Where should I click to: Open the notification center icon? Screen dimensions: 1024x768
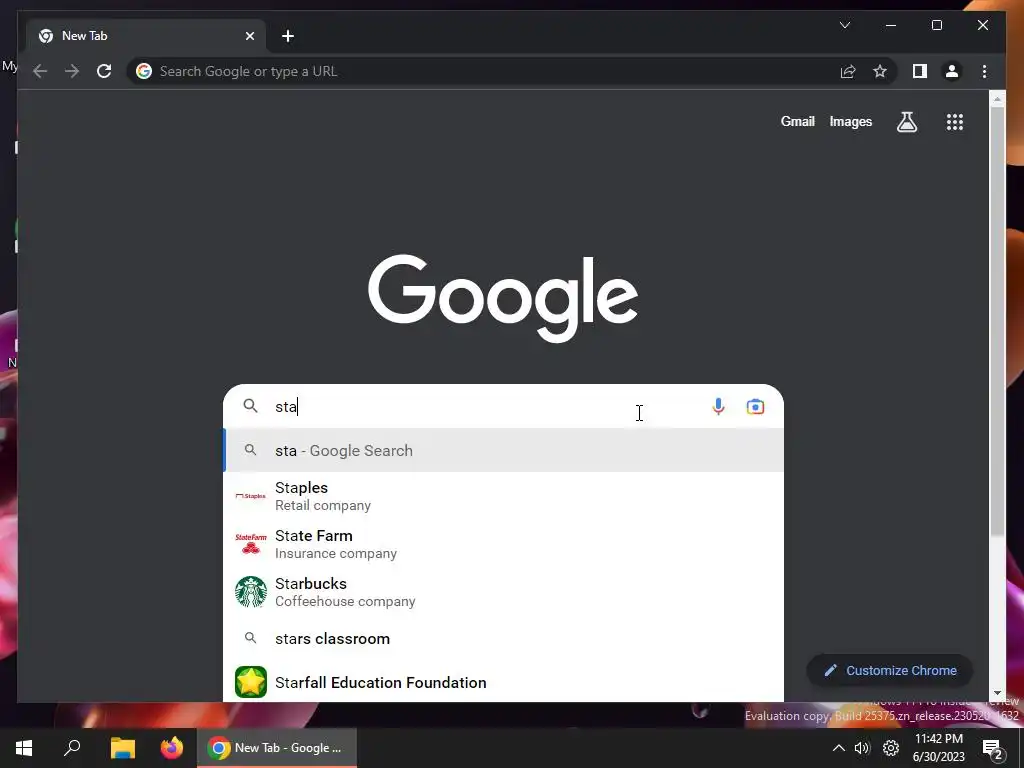click(x=993, y=748)
